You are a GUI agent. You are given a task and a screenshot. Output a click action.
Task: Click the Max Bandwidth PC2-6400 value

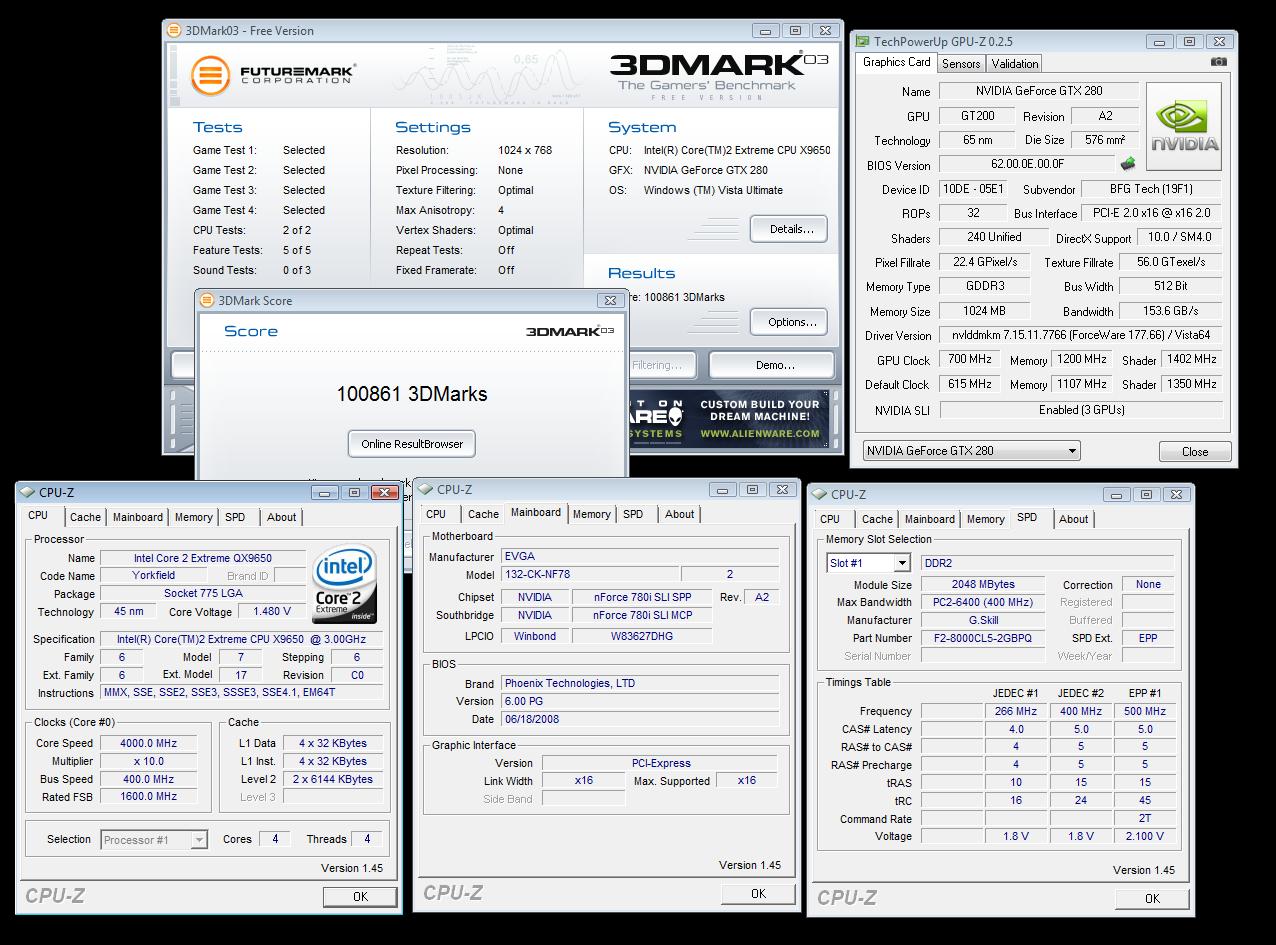click(982, 602)
